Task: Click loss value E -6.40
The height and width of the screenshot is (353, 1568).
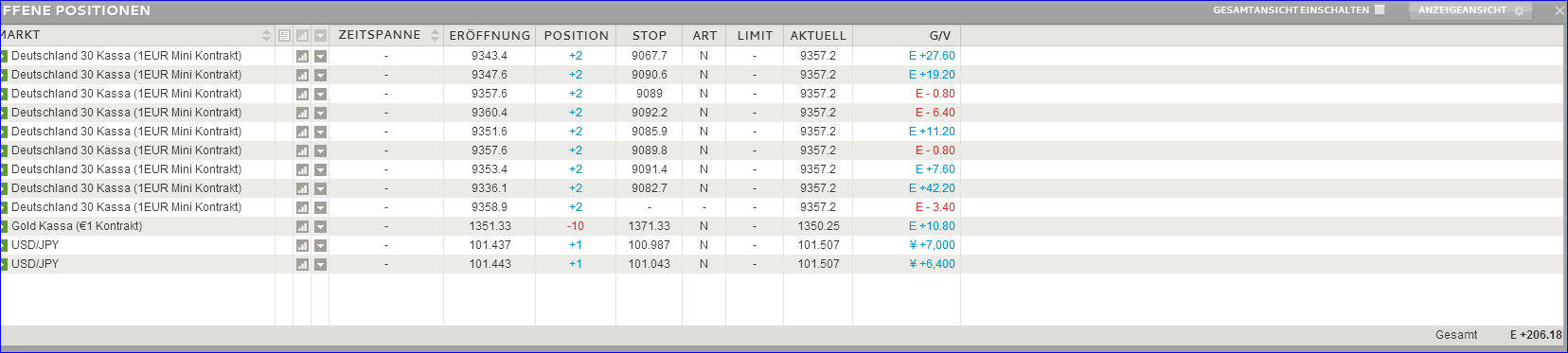Action: [935, 113]
